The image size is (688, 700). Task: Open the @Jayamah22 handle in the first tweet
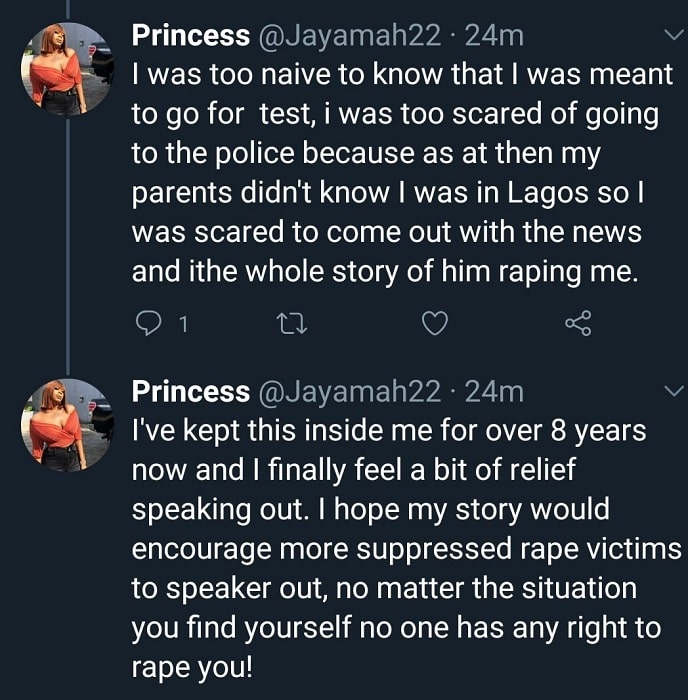350,36
